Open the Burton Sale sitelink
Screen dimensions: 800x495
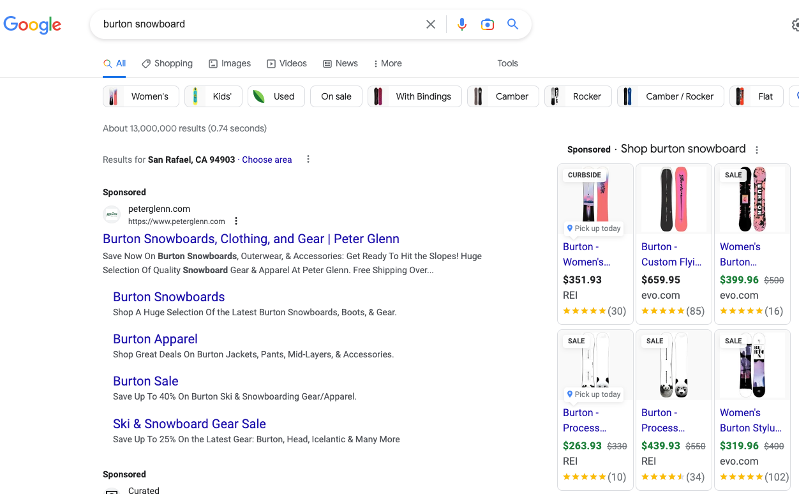click(x=145, y=381)
